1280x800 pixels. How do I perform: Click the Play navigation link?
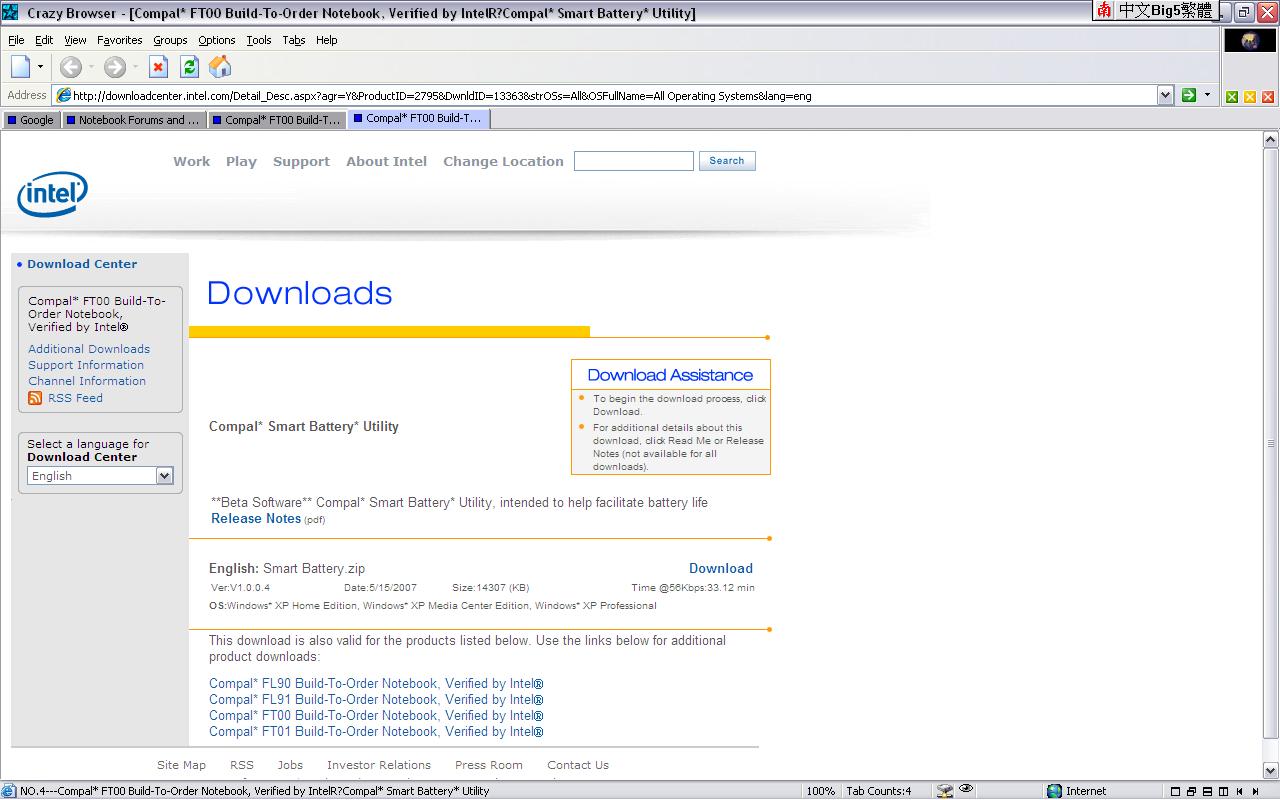click(x=241, y=161)
